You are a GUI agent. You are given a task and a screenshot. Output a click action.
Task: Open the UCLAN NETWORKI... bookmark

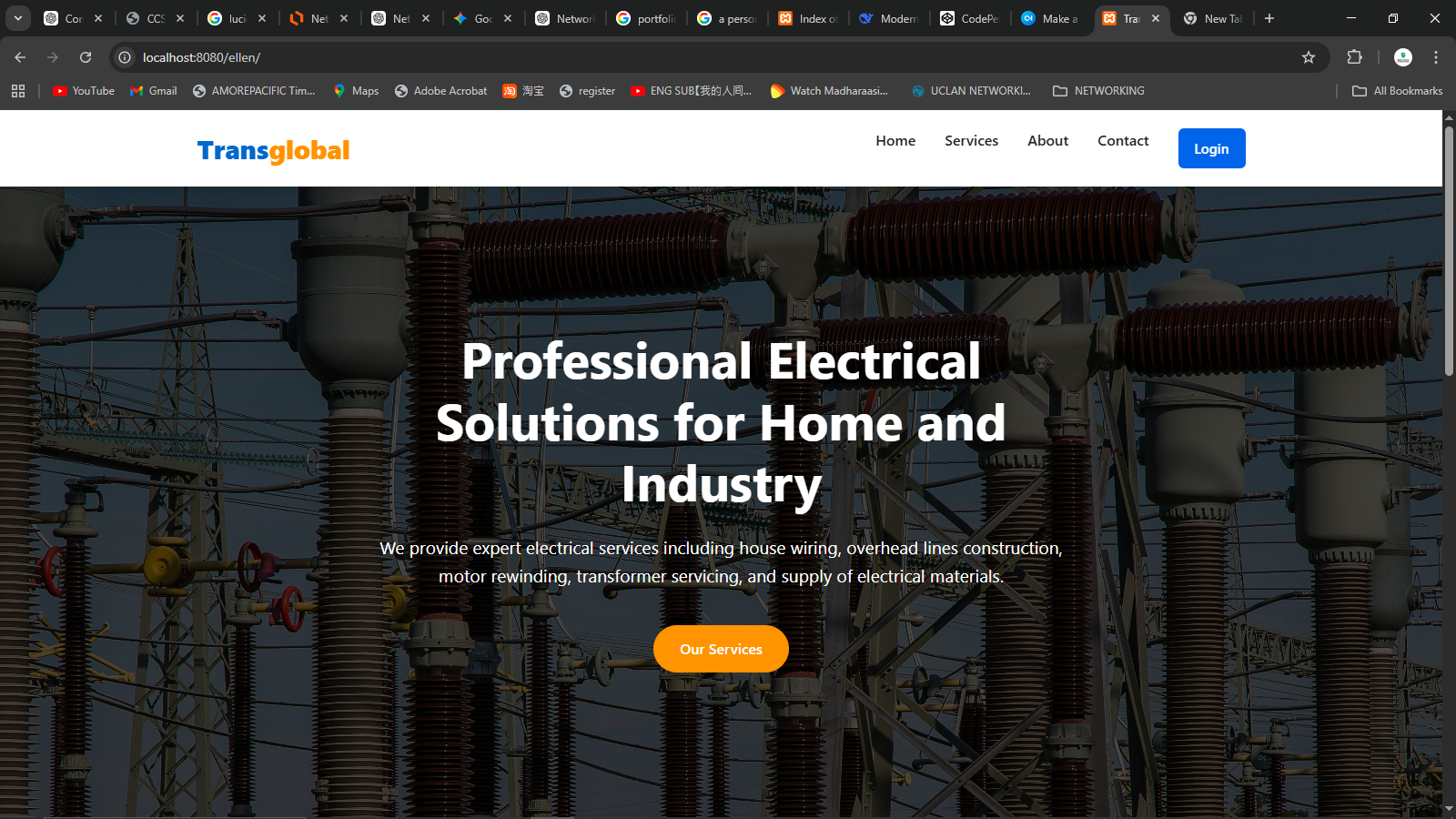(x=971, y=91)
